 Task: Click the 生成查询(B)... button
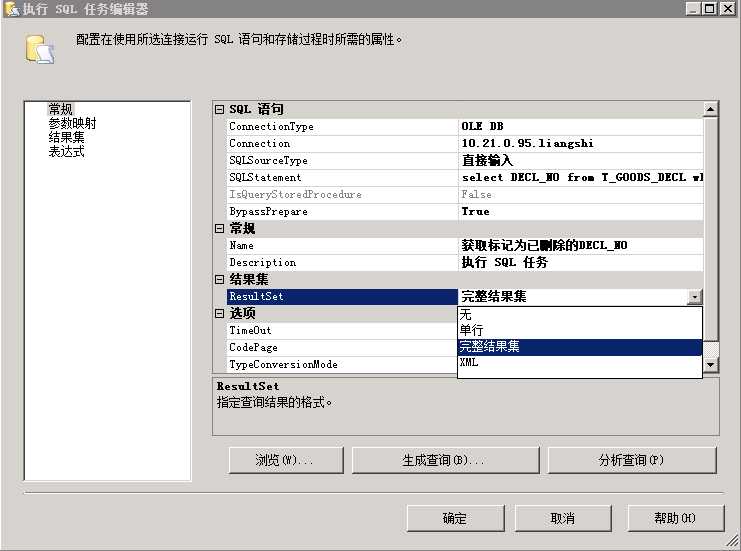(x=445, y=460)
